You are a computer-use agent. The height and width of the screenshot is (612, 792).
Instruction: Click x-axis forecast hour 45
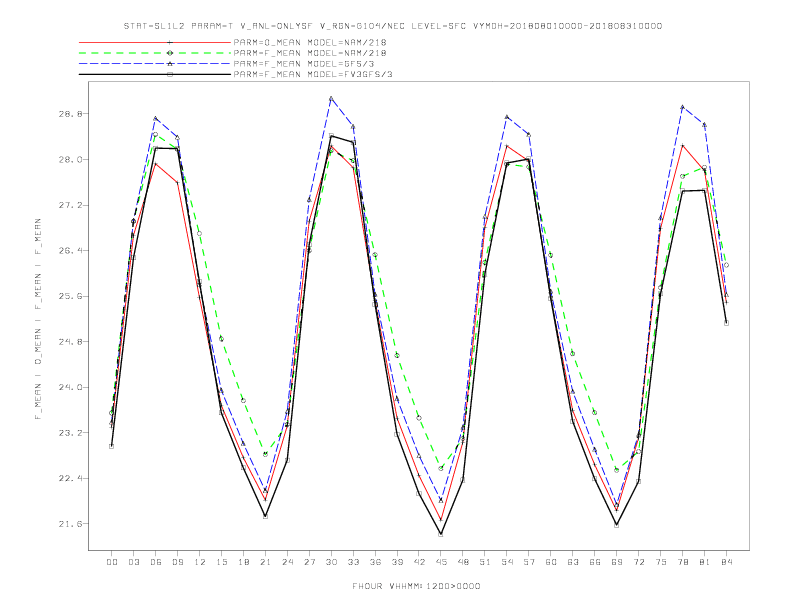point(441,562)
